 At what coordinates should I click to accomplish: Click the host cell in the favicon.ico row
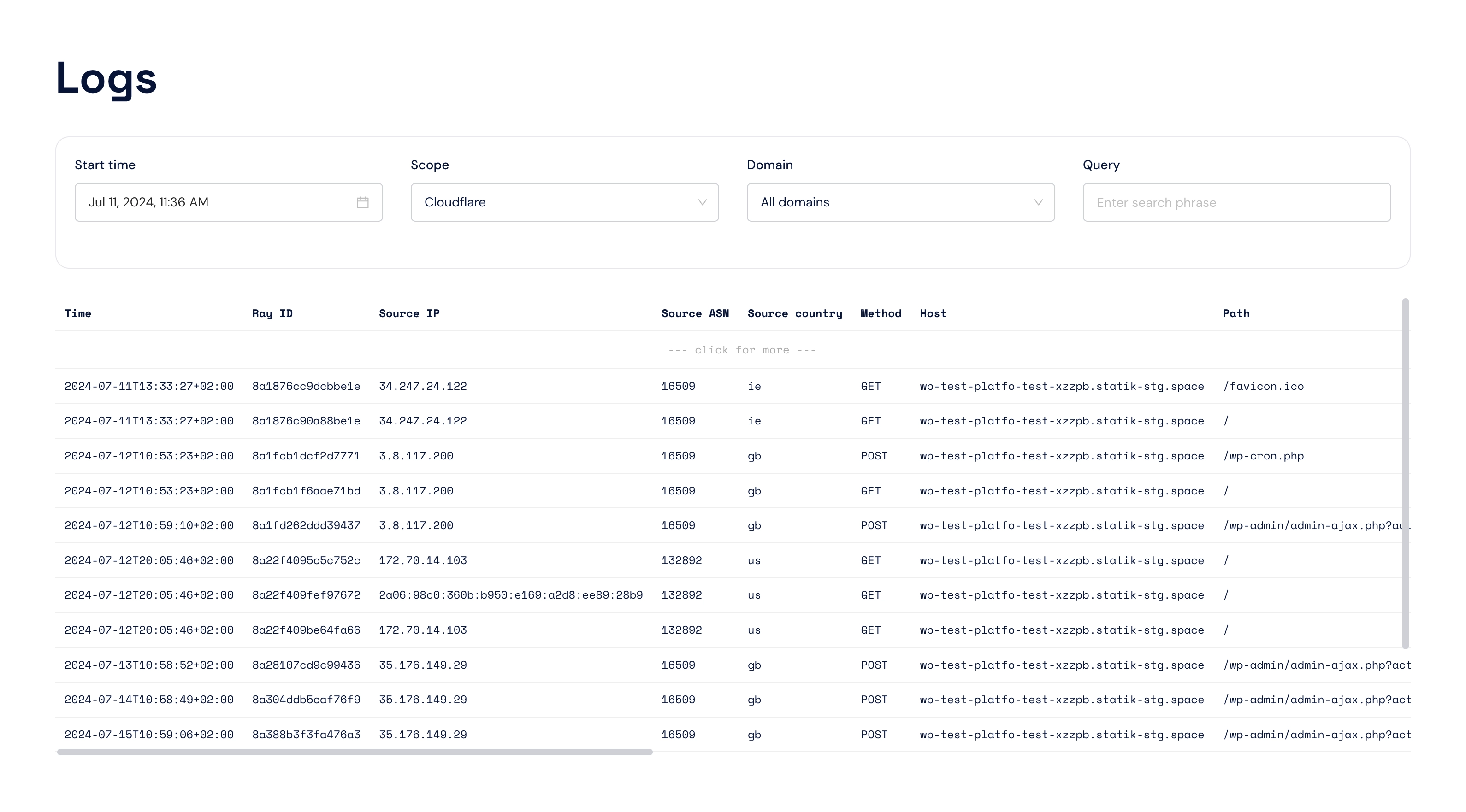pyautogui.click(x=1062, y=386)
